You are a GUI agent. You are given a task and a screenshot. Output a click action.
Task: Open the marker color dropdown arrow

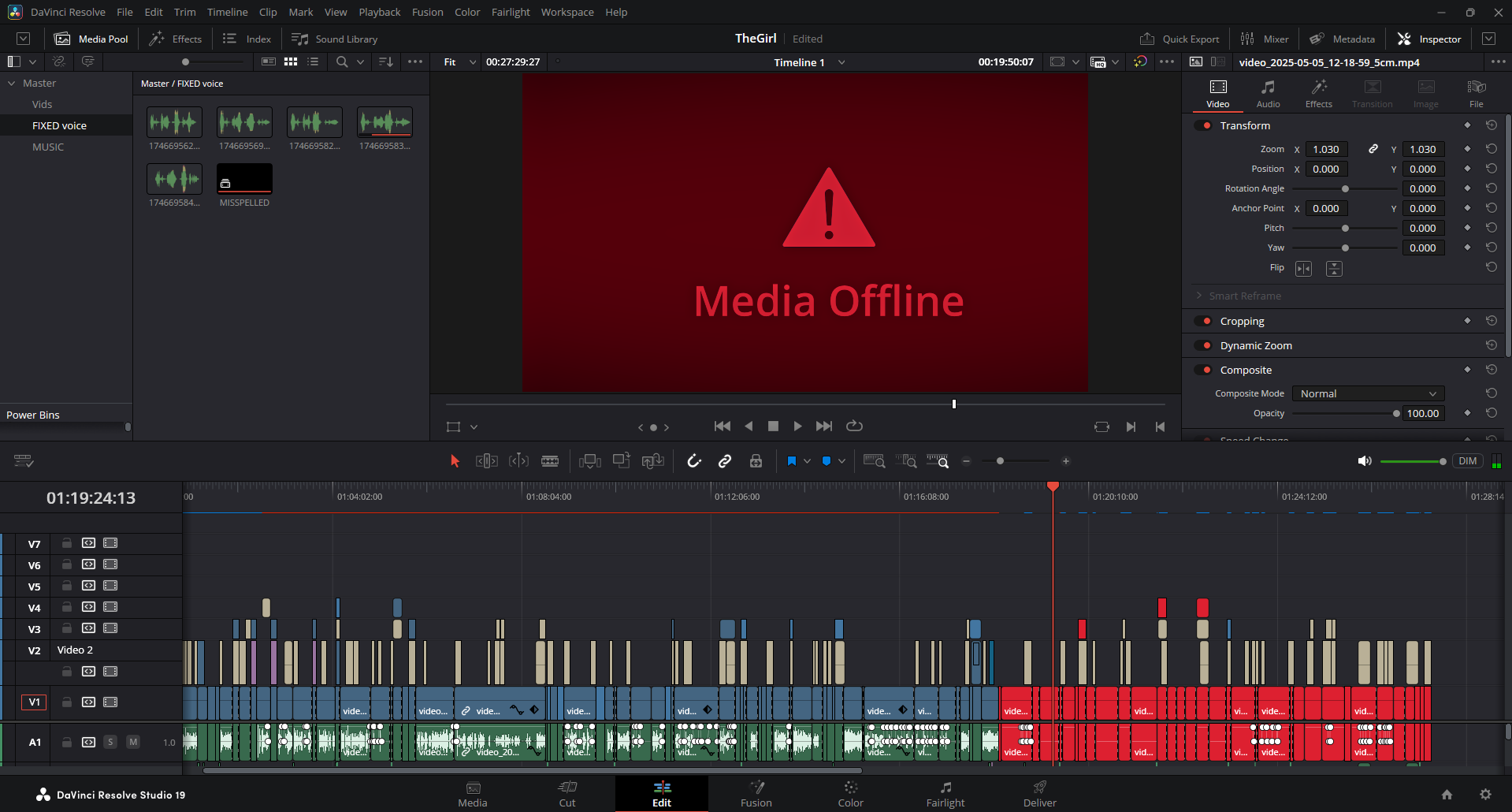tap(841, 461)
